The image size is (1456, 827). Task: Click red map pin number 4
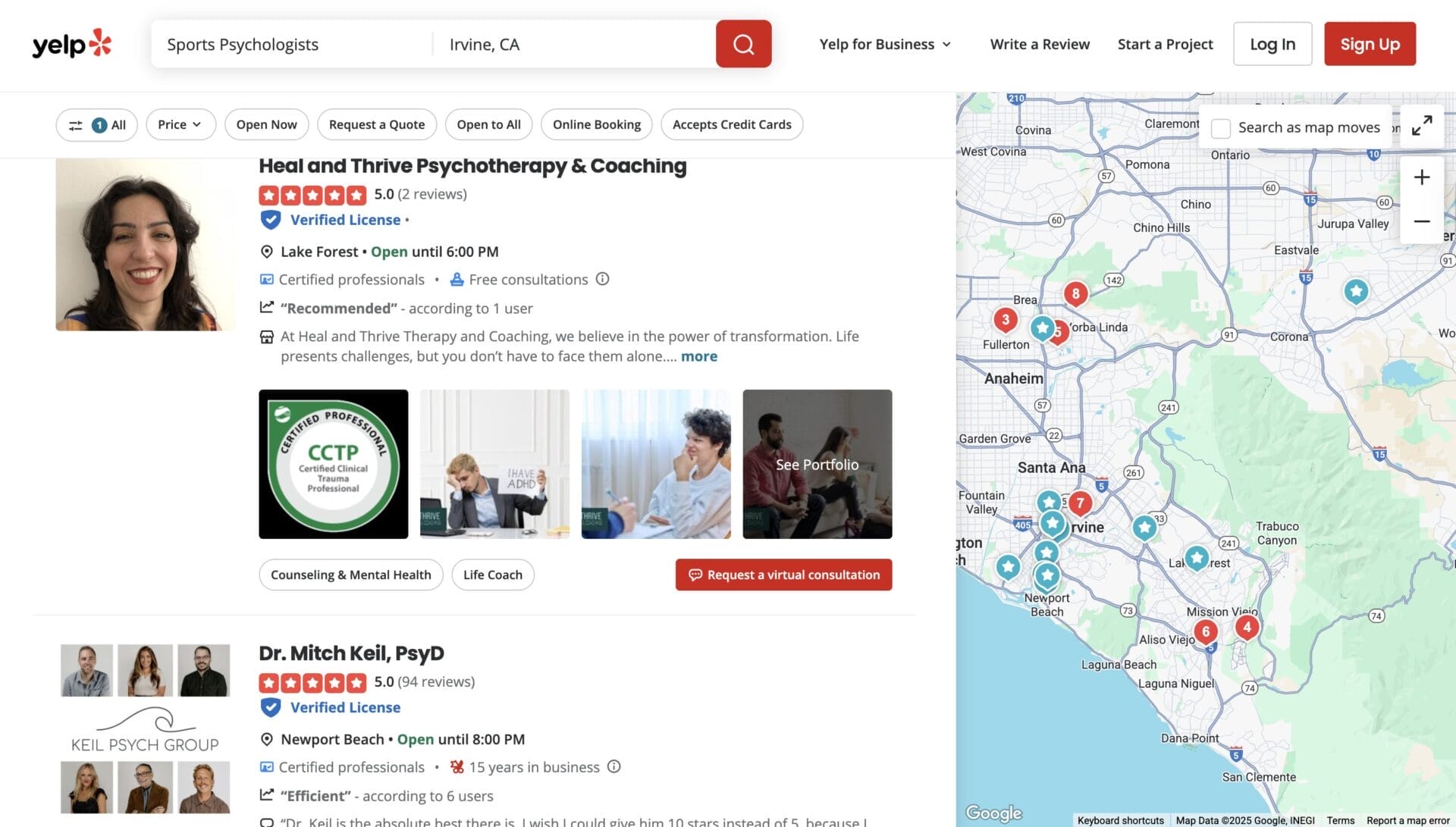point(1247,627)
